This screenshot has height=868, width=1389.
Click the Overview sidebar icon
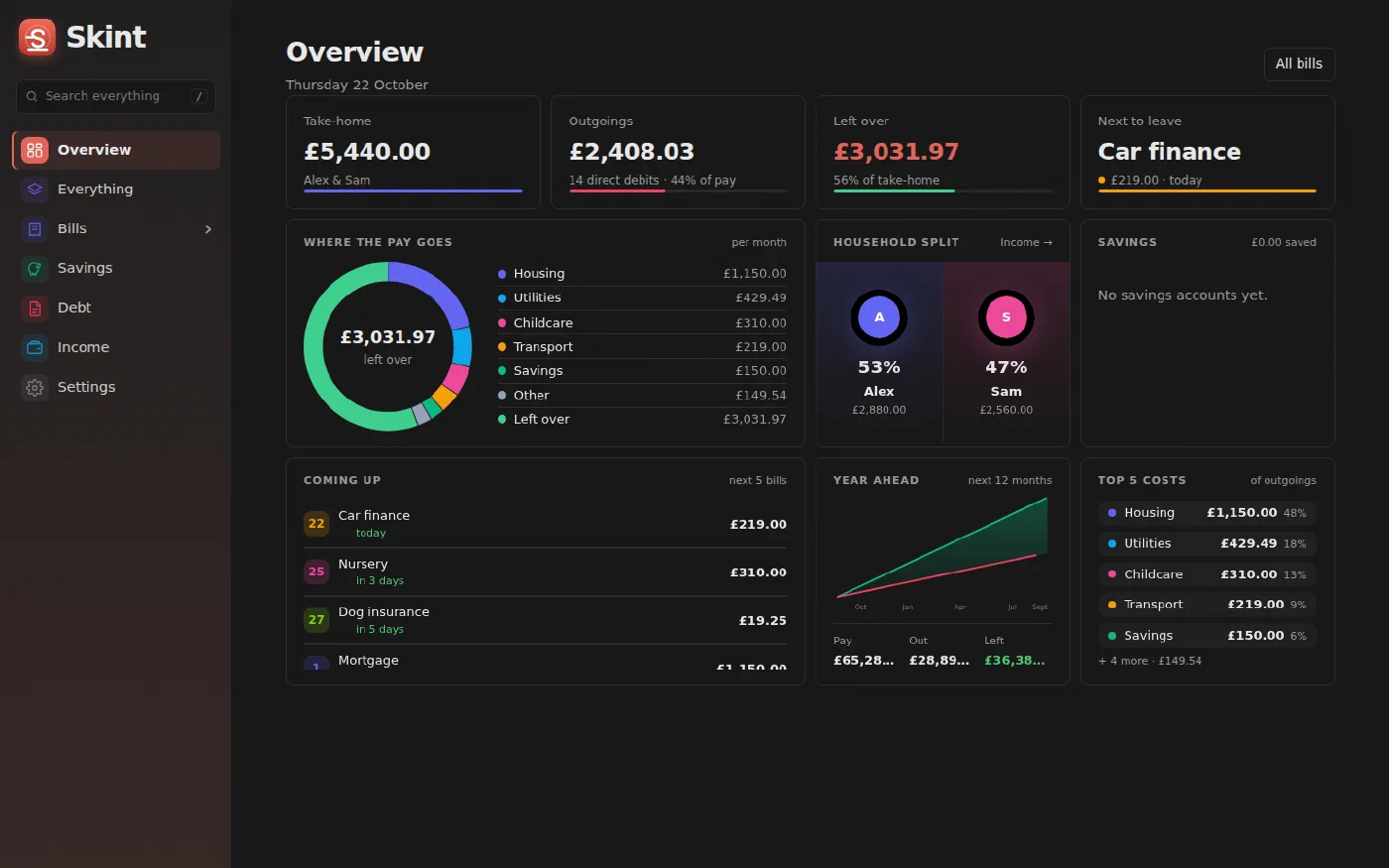(x=35, y=150)
